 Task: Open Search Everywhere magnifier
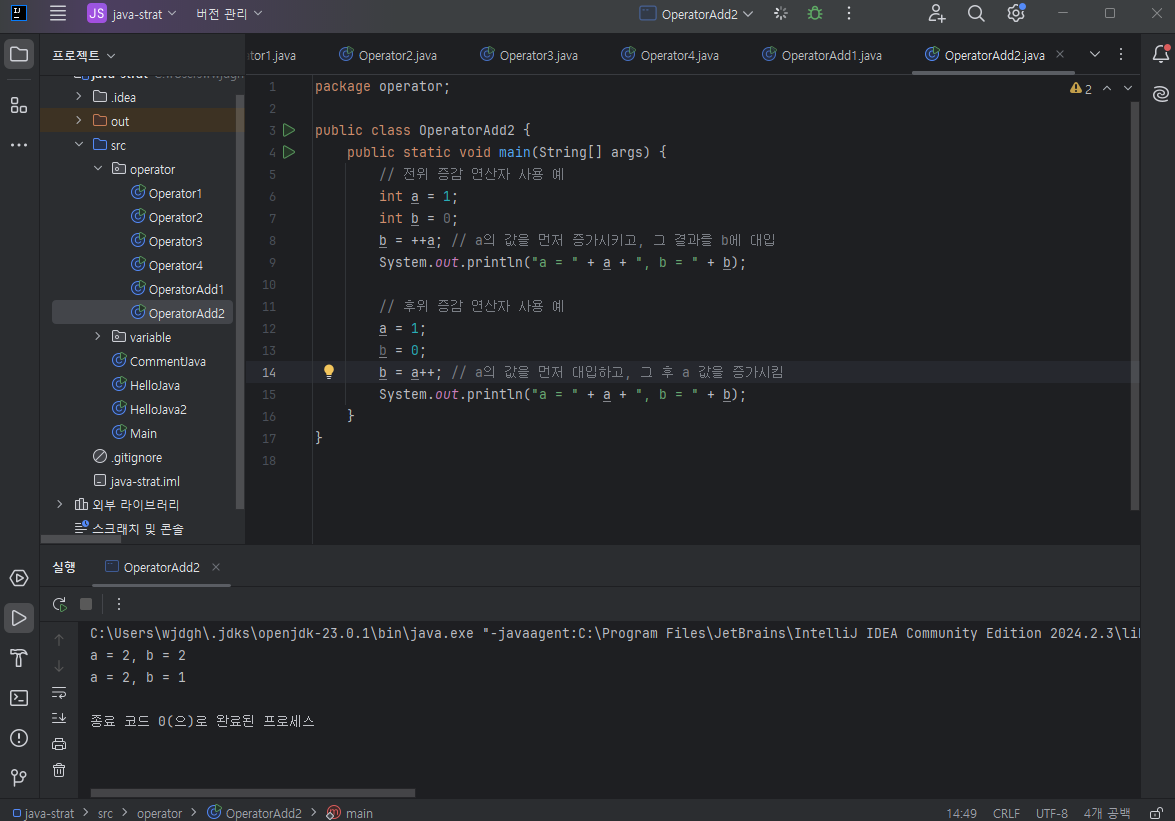coord(976,13)
